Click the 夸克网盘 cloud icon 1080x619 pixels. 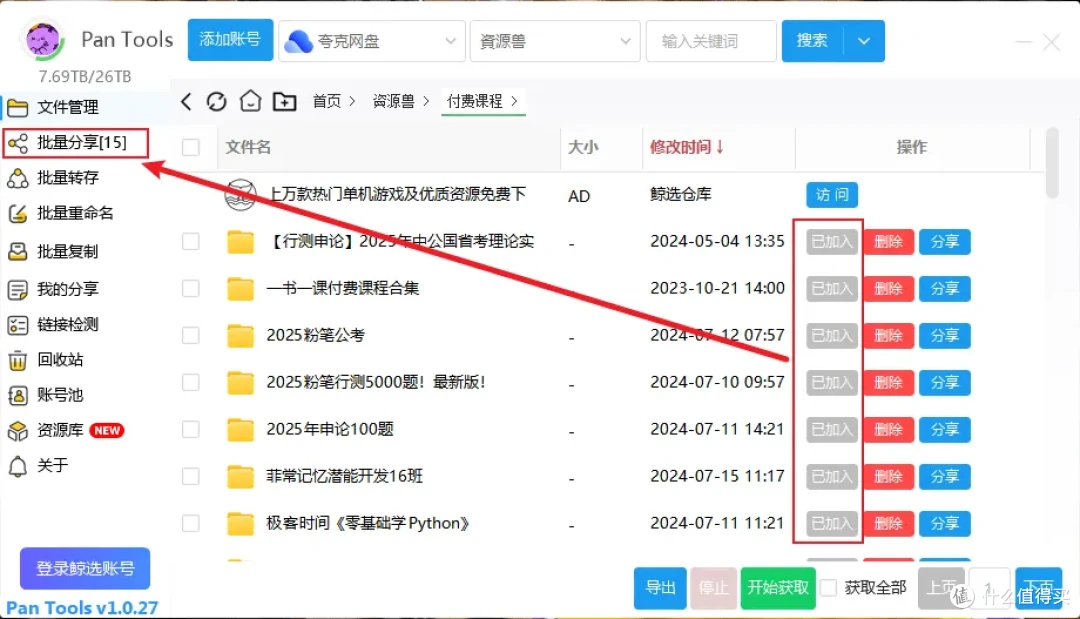point(298,41)
